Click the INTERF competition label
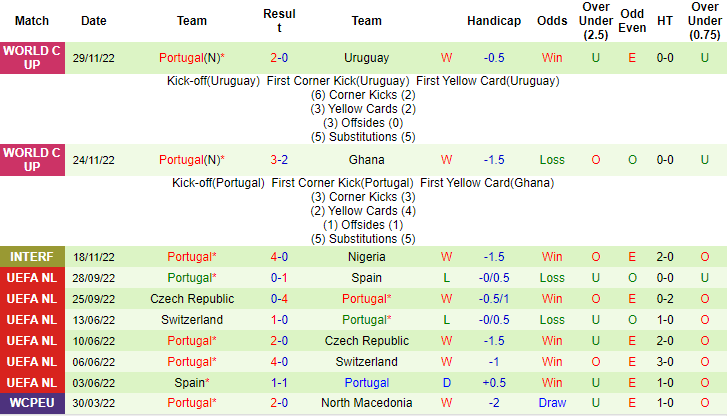727x416 pixels. pyautogui.click(x=32, y=256)
